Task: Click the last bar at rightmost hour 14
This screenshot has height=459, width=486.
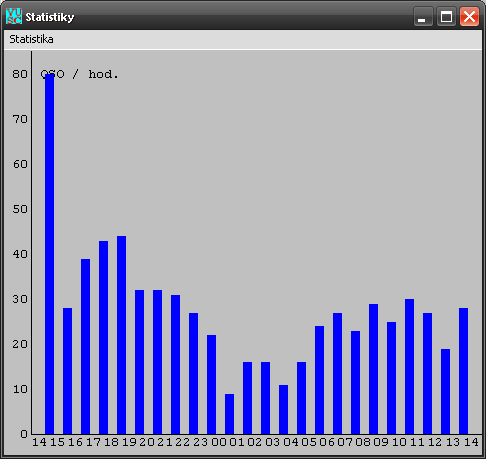Action: [x=463, y=371]
